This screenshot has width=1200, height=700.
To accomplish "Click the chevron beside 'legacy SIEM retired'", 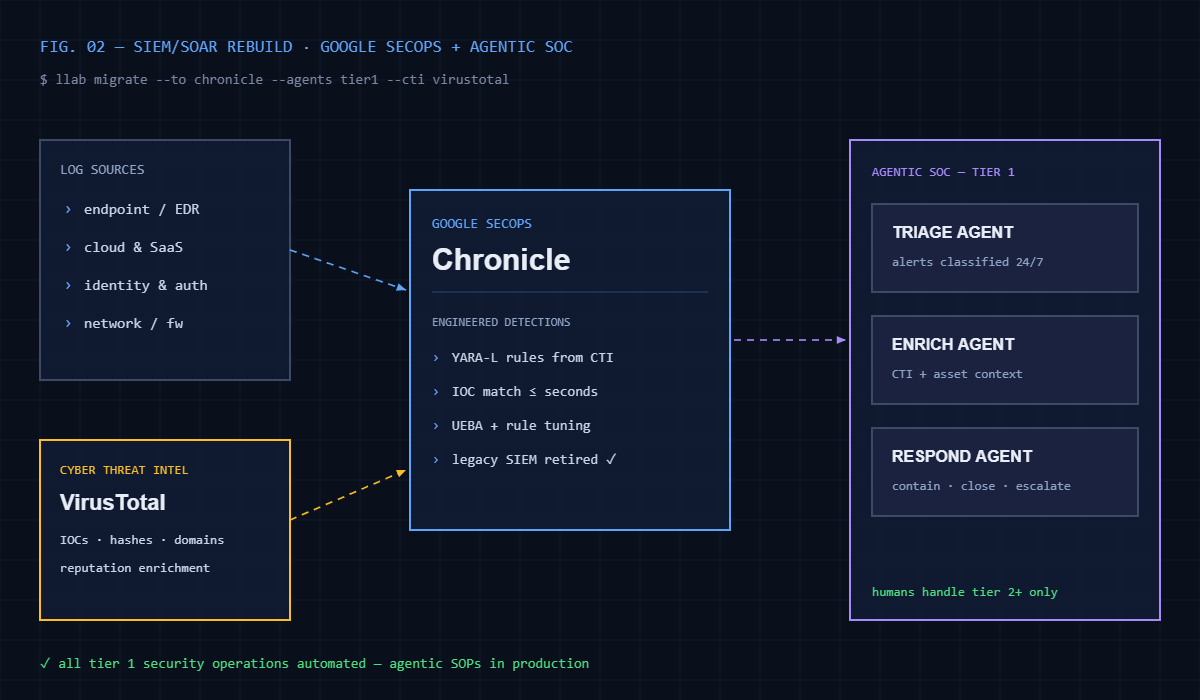I will tap(436, 459).
